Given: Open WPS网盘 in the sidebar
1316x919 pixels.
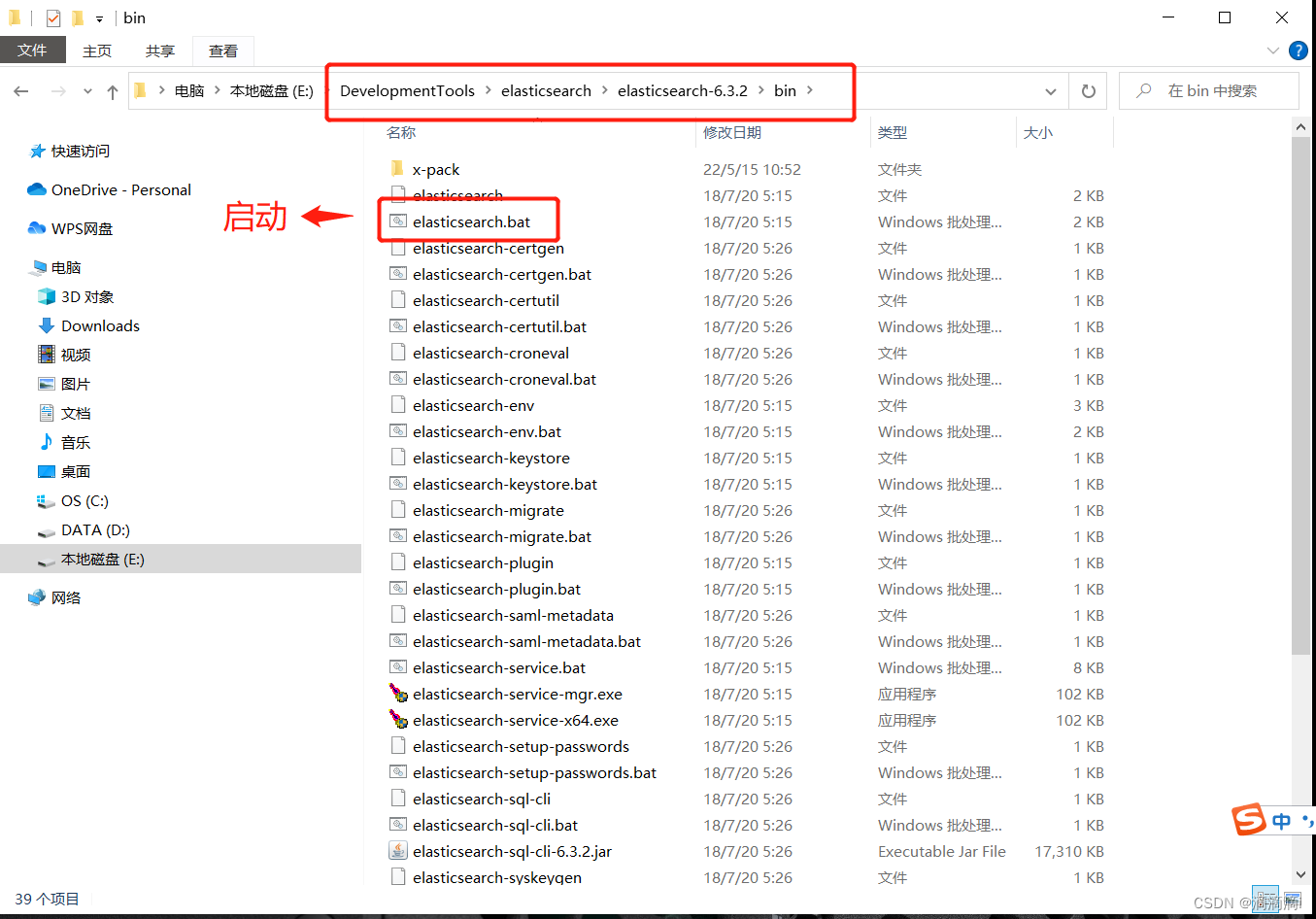Looking at the screenshot, I should tap(82, 229).
